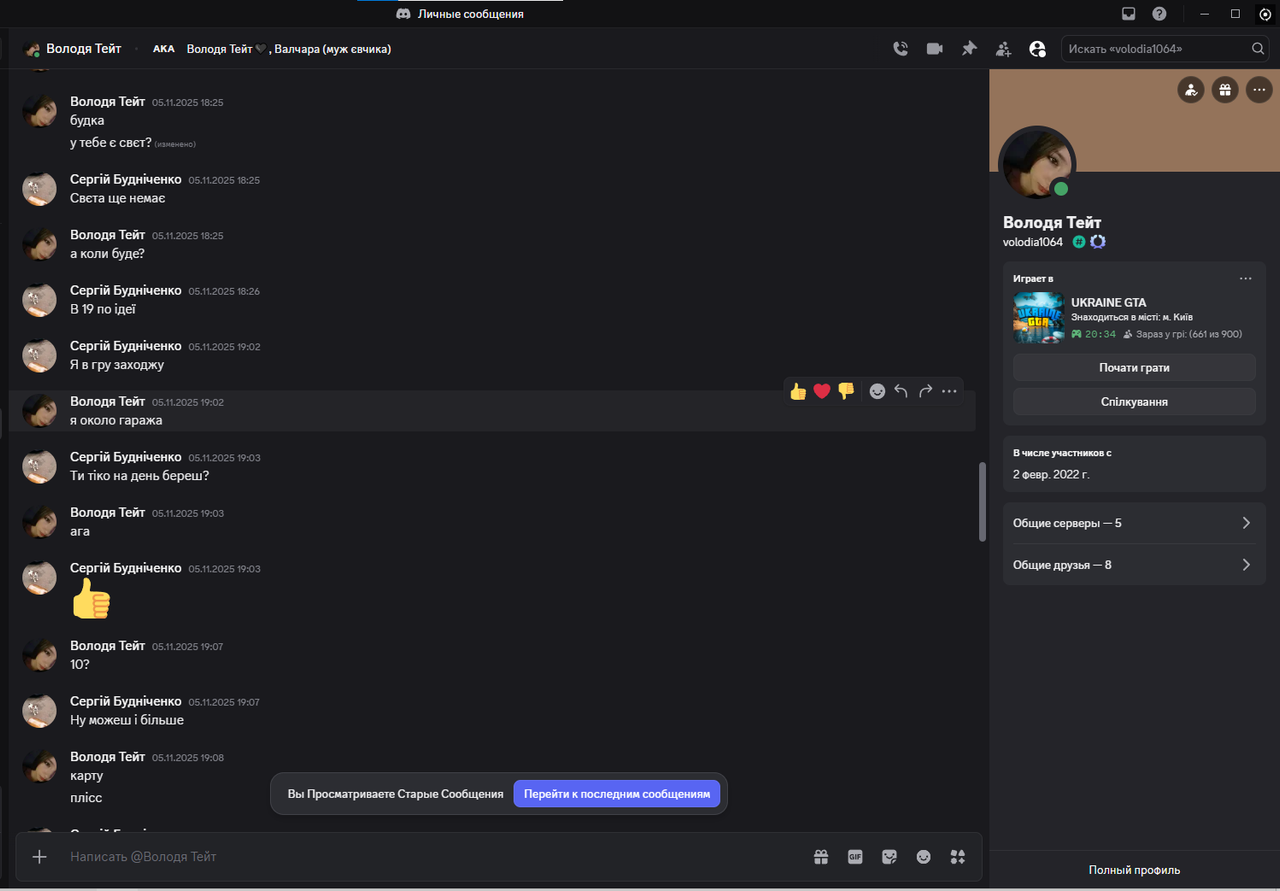Viewport: 1280px width, 891px height.
Task: Click the gift icon in the message bar
Action: click(x=821, y=857)
